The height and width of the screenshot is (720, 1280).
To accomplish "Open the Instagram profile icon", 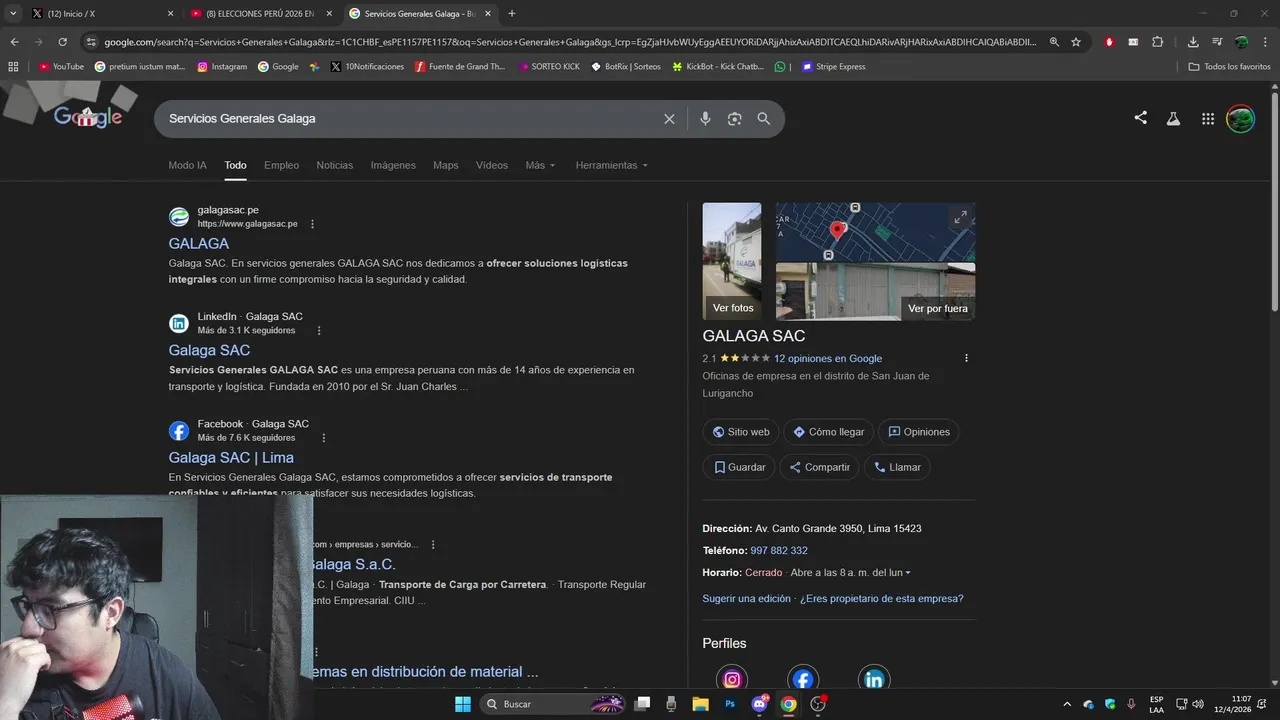I will tap(732, 679).
